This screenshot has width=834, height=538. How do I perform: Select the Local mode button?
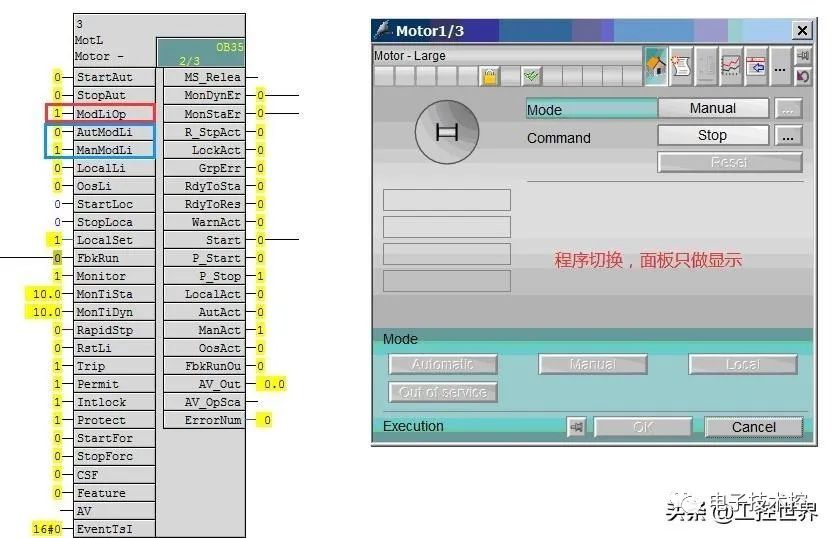click(743, 365)
